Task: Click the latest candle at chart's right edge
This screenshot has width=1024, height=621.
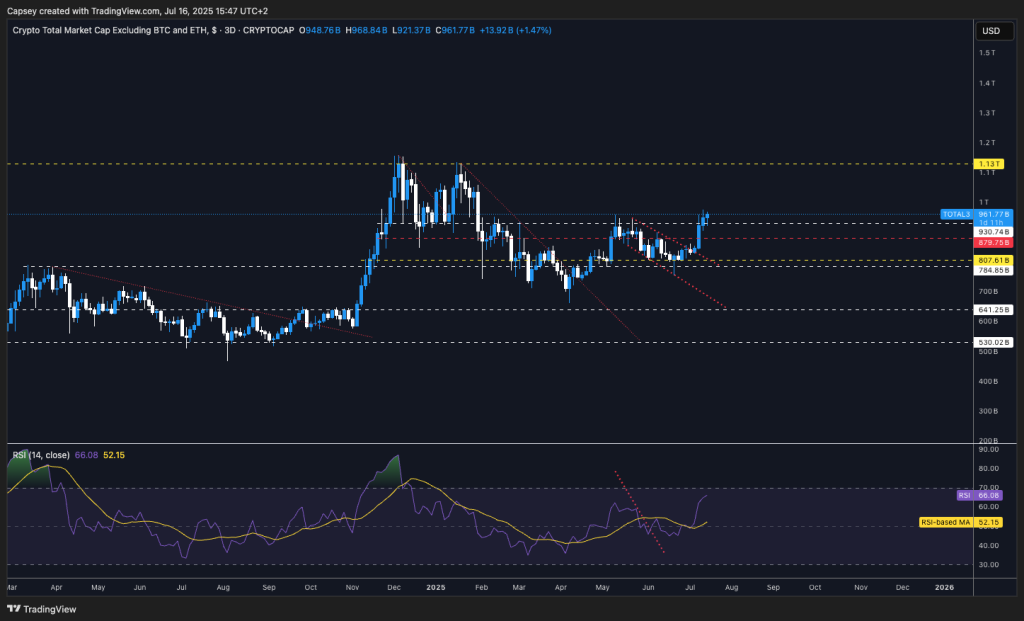Action: point(707,216)
